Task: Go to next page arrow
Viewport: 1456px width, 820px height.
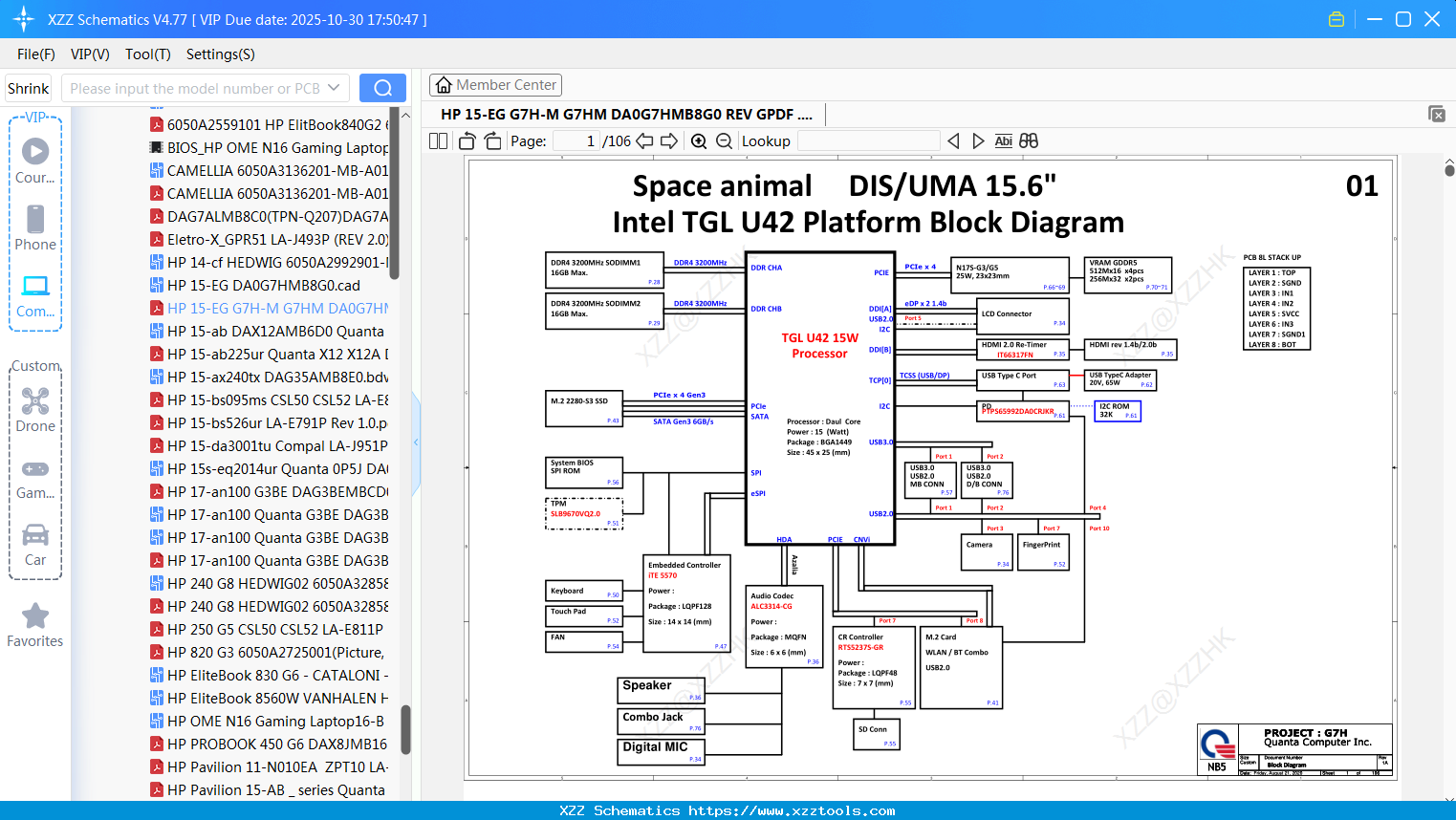Action: point(669,140)
